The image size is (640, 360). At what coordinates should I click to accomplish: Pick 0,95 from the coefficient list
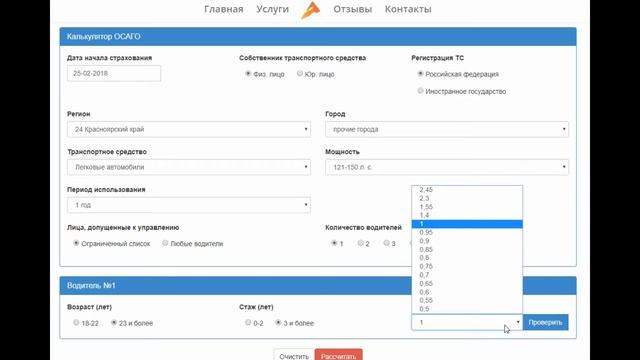coord(467,232)
